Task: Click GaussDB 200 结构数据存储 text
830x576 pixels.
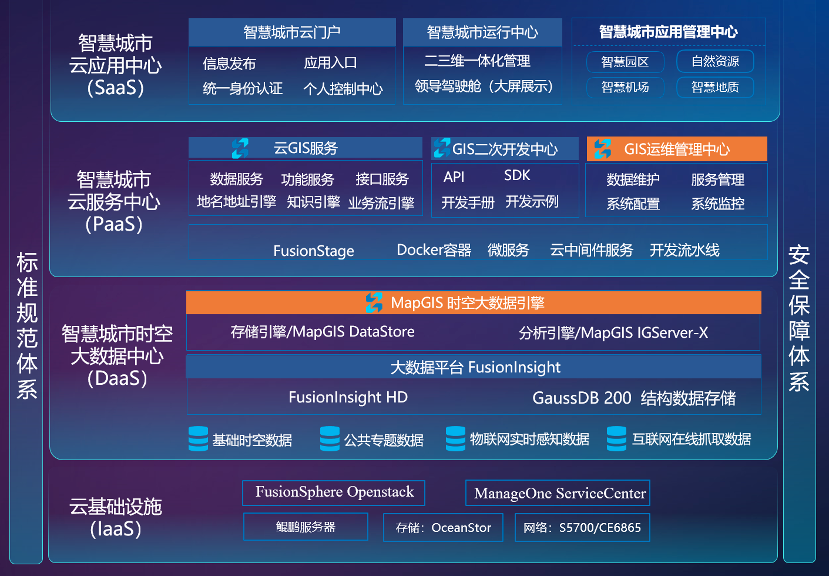Action: [x=634, y=398]
